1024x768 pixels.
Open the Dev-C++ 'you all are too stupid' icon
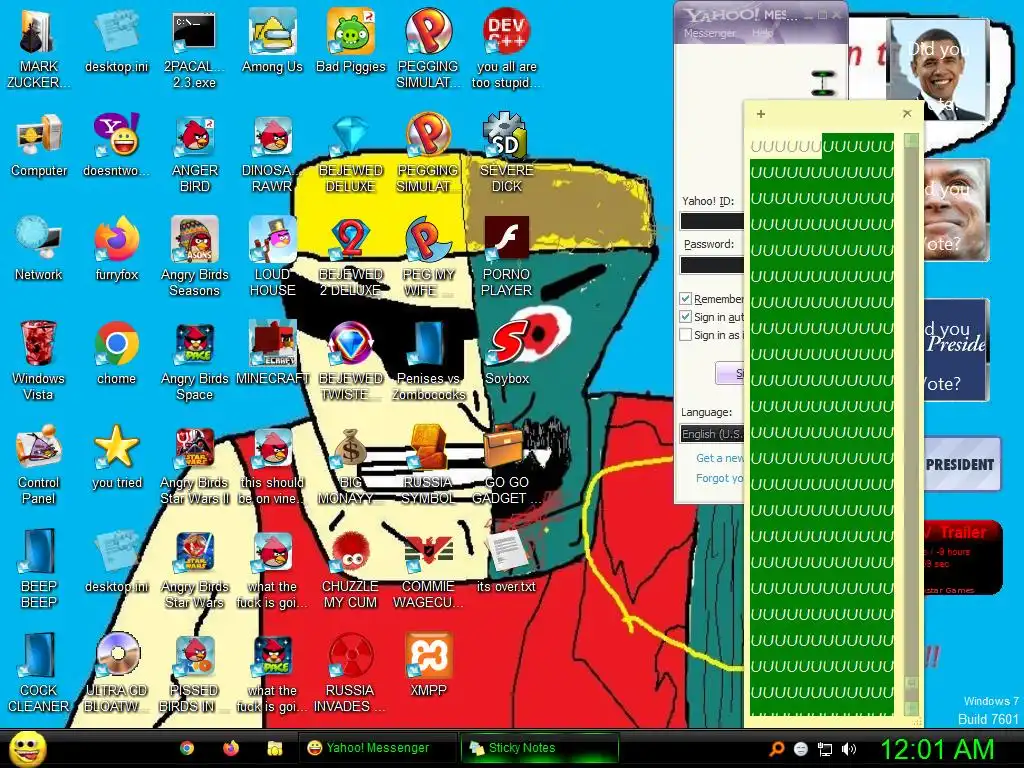coord(507,47)
